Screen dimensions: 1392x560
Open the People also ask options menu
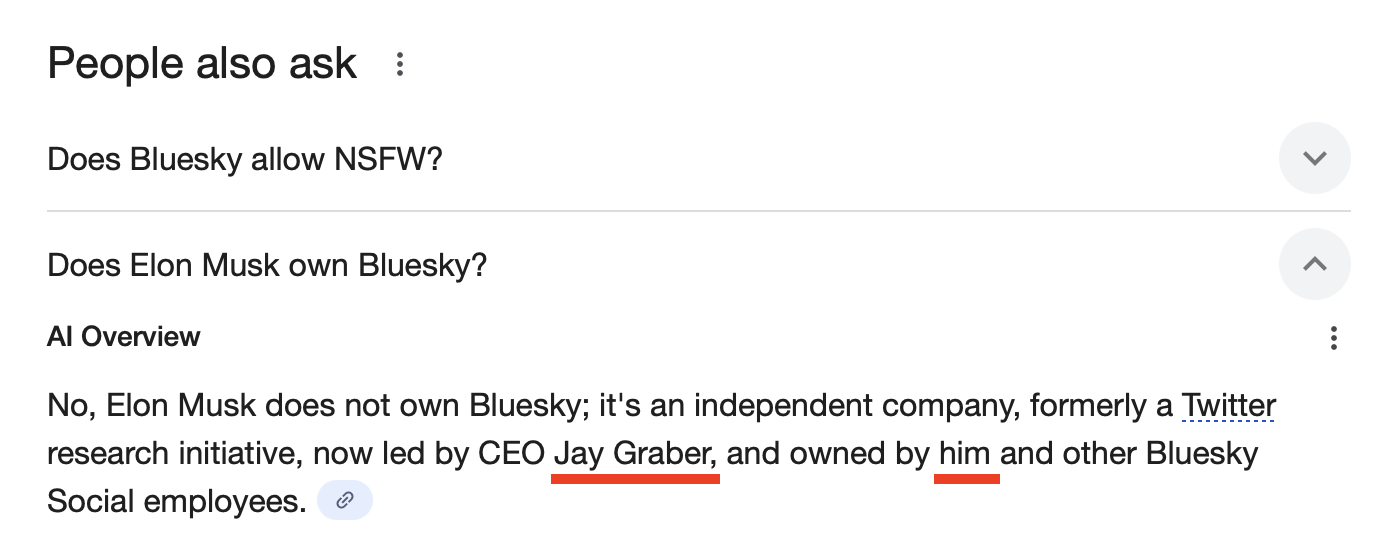(400, 65)
